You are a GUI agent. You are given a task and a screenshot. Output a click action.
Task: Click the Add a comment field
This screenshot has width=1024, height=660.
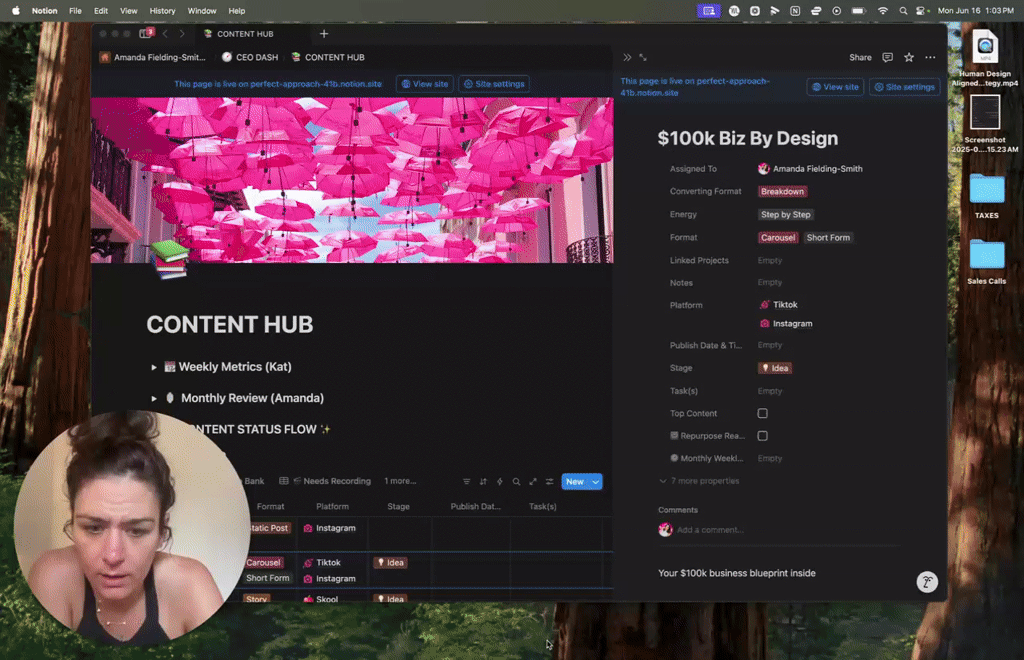710,530
